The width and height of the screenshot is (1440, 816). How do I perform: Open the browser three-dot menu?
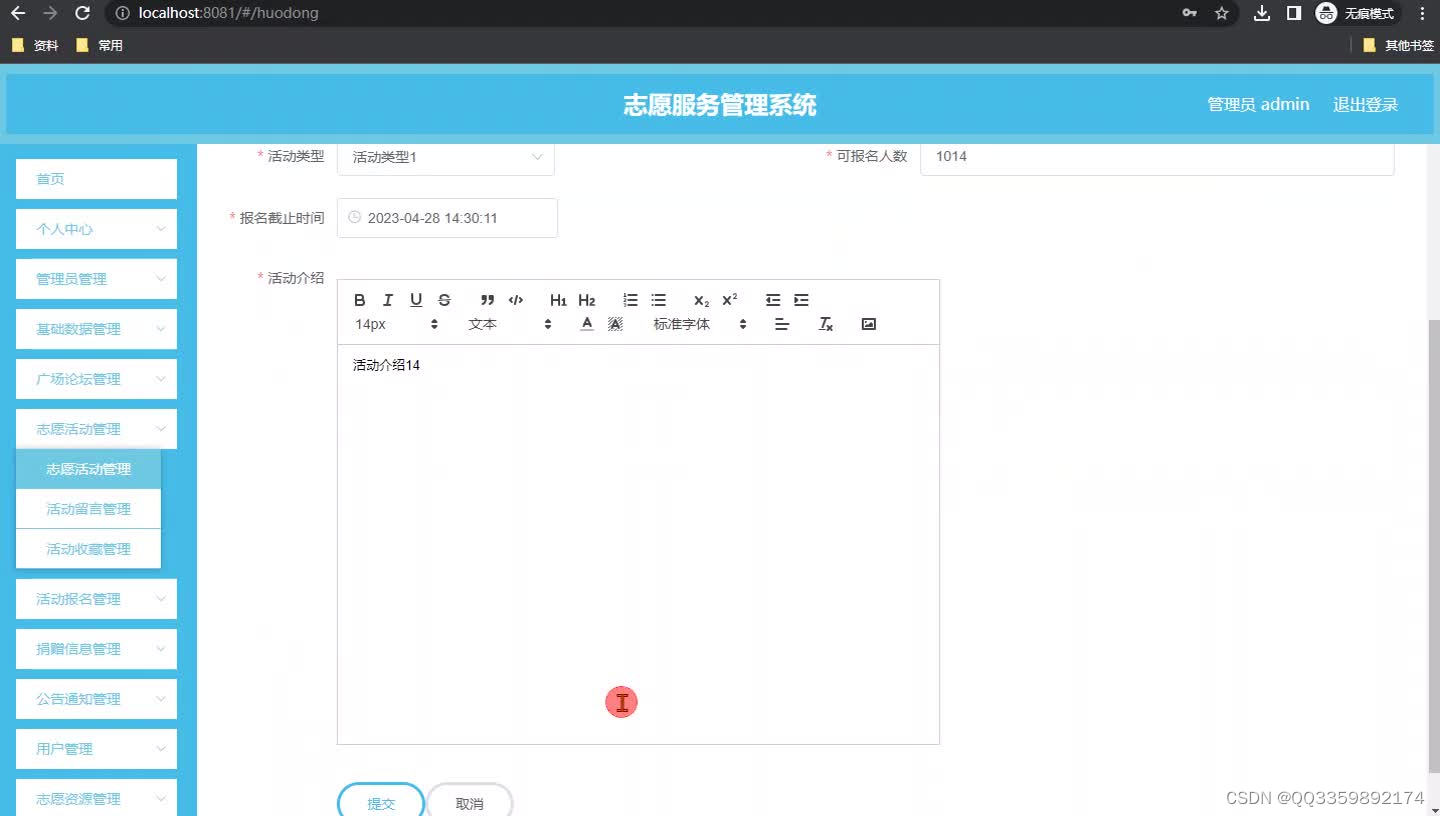click(x=1422, y=13)
